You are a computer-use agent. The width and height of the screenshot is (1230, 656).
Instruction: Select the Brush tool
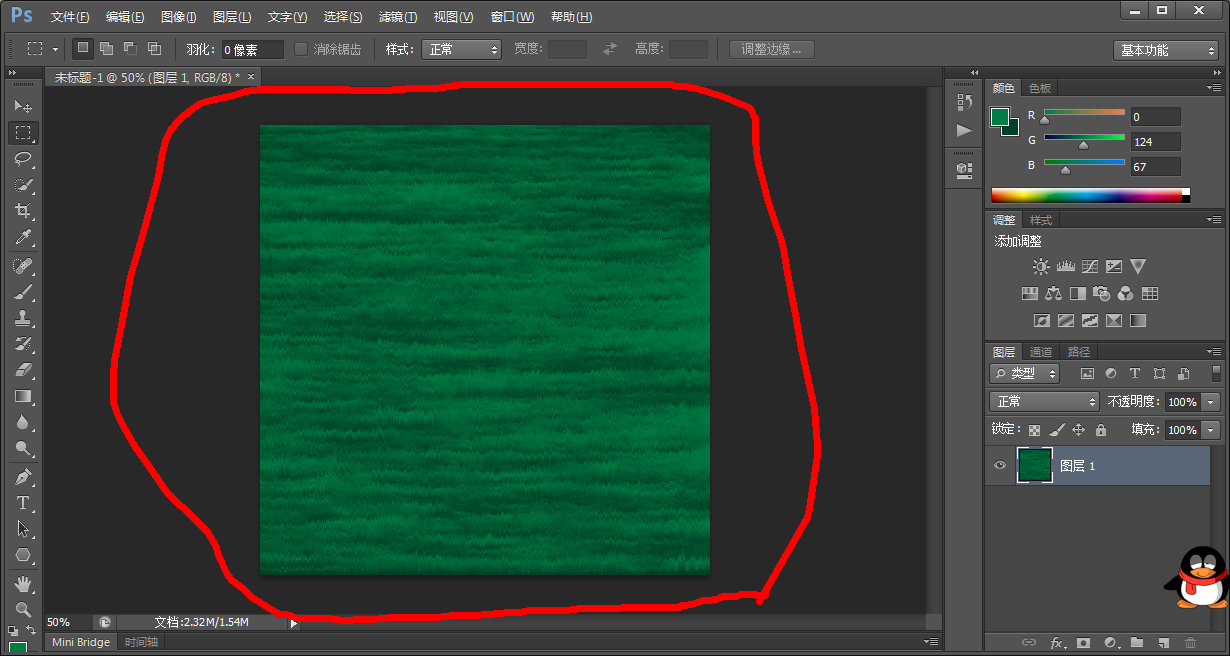[23, 292]
